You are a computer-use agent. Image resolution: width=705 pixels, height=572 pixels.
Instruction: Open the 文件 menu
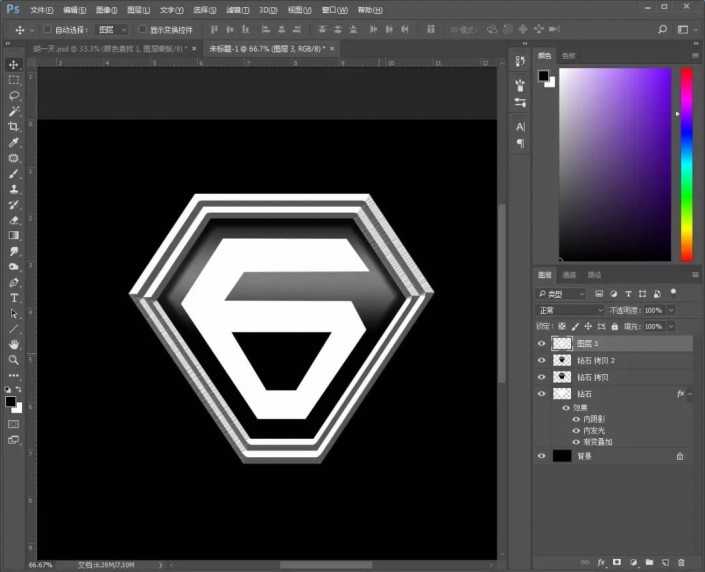click(40, 10)
